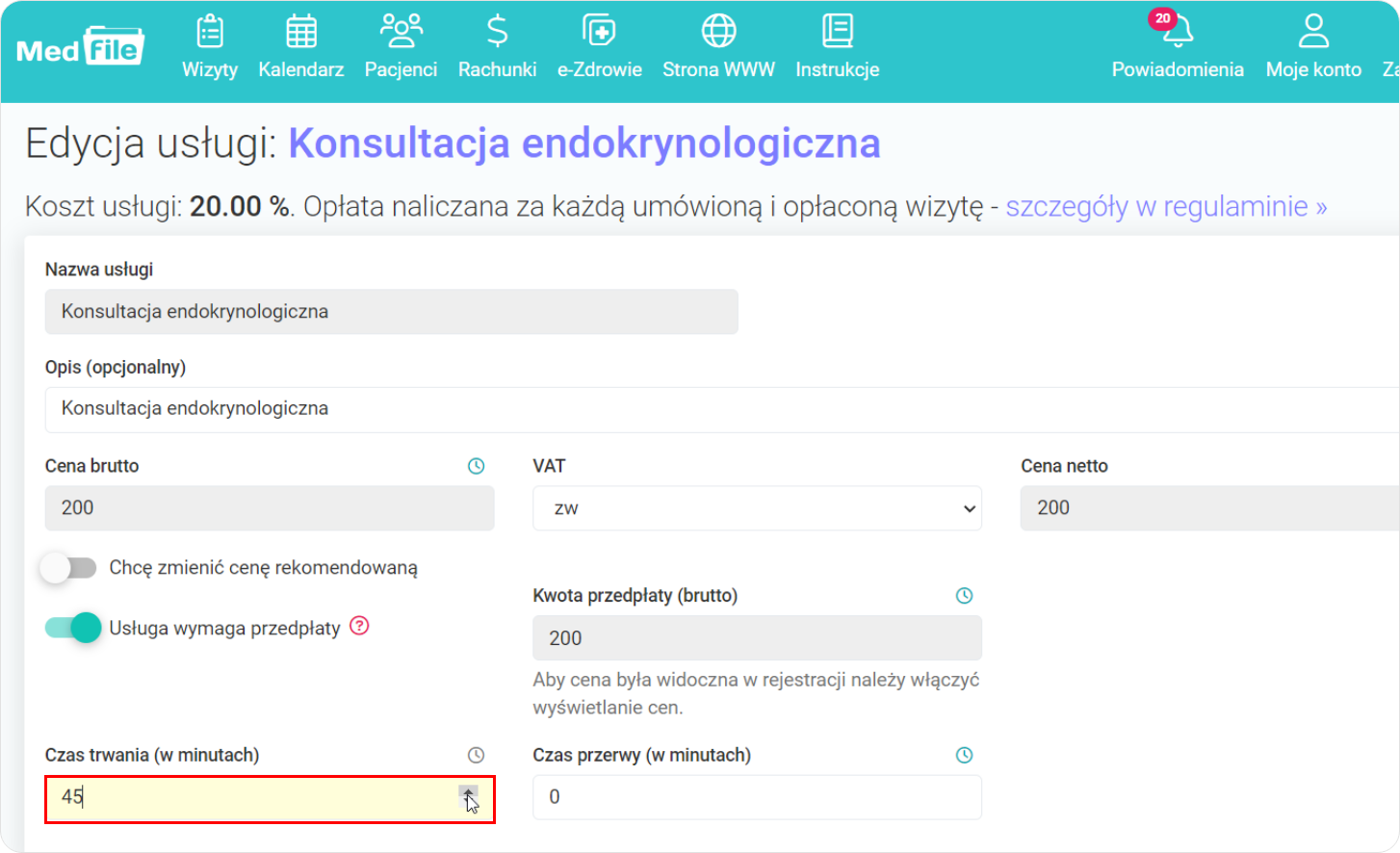Go to Pacjenci menu label
This screenshot has width=1400, height=853.
pyautogui.click(x=401, y=69)
